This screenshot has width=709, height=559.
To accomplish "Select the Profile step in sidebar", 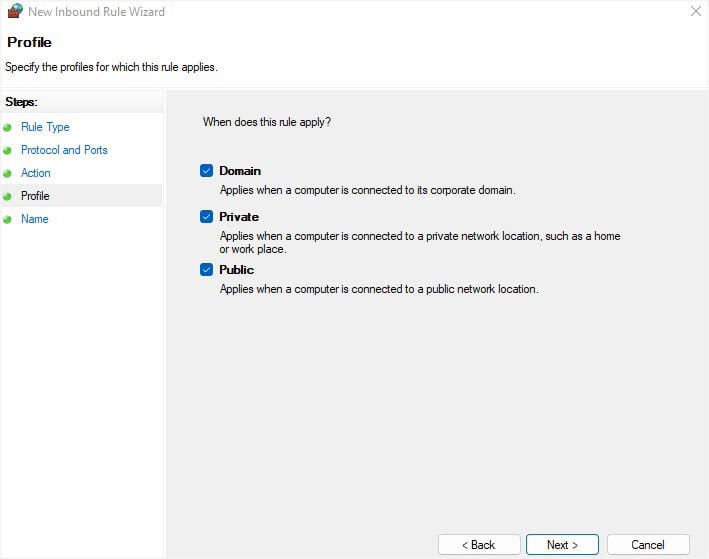I will click(x=35, y=196).
